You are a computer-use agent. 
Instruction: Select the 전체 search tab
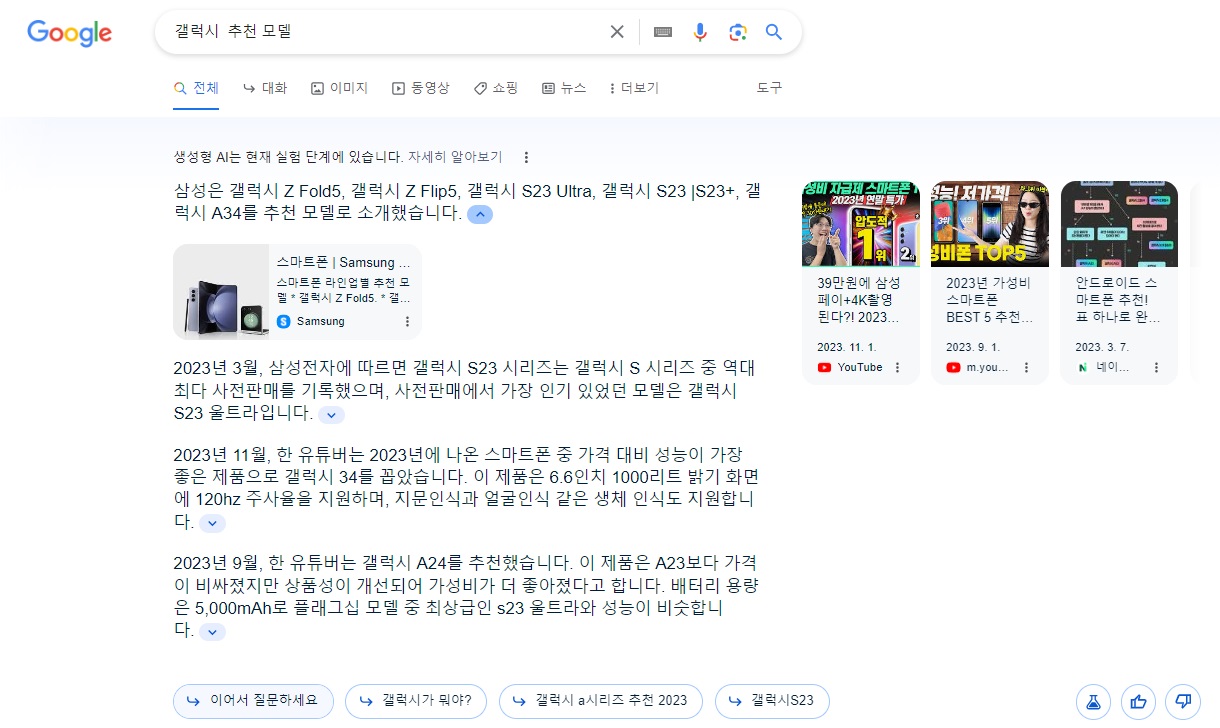196,88
